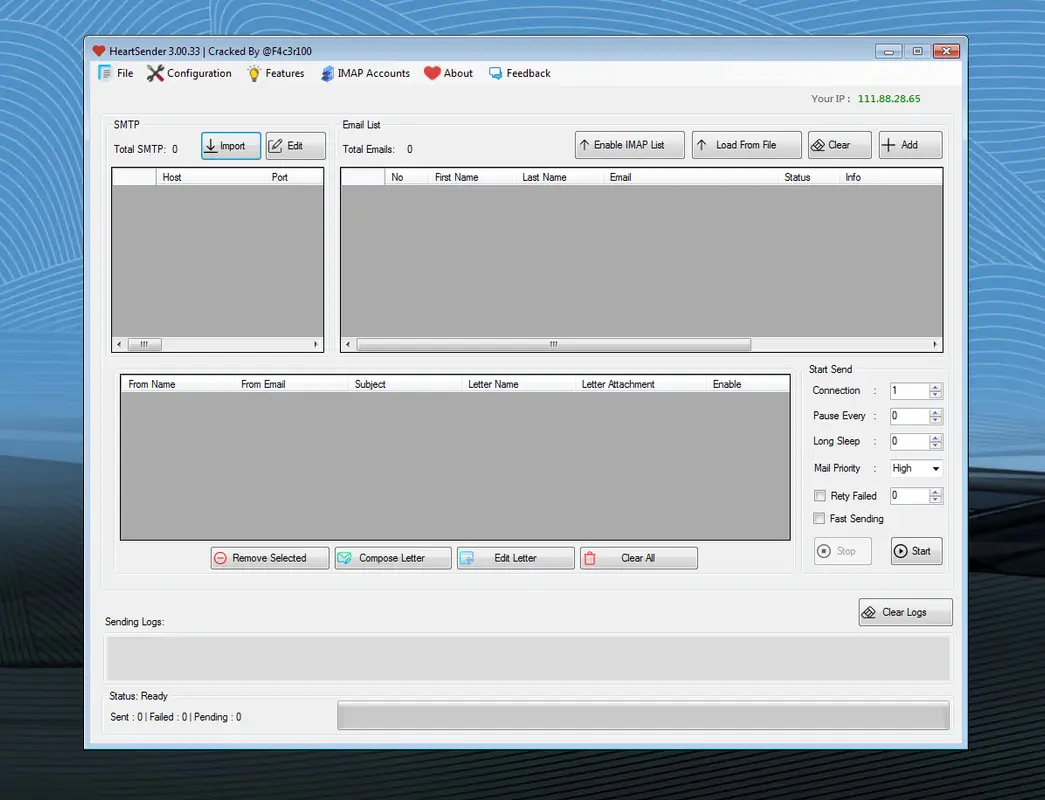The width and height of the screenshot is (1045, 800).
Task: Click the Start button
Action: click(916, 551)
